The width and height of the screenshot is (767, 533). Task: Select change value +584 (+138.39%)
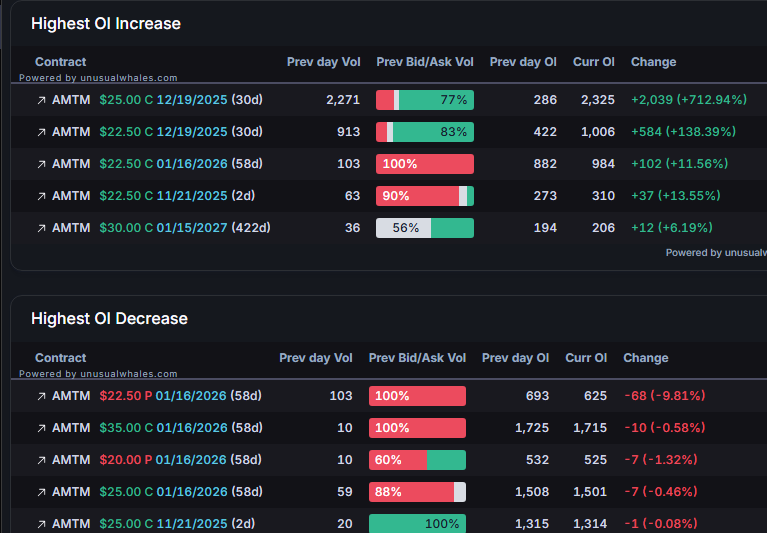pyautogui.click(x=683, y=132)
